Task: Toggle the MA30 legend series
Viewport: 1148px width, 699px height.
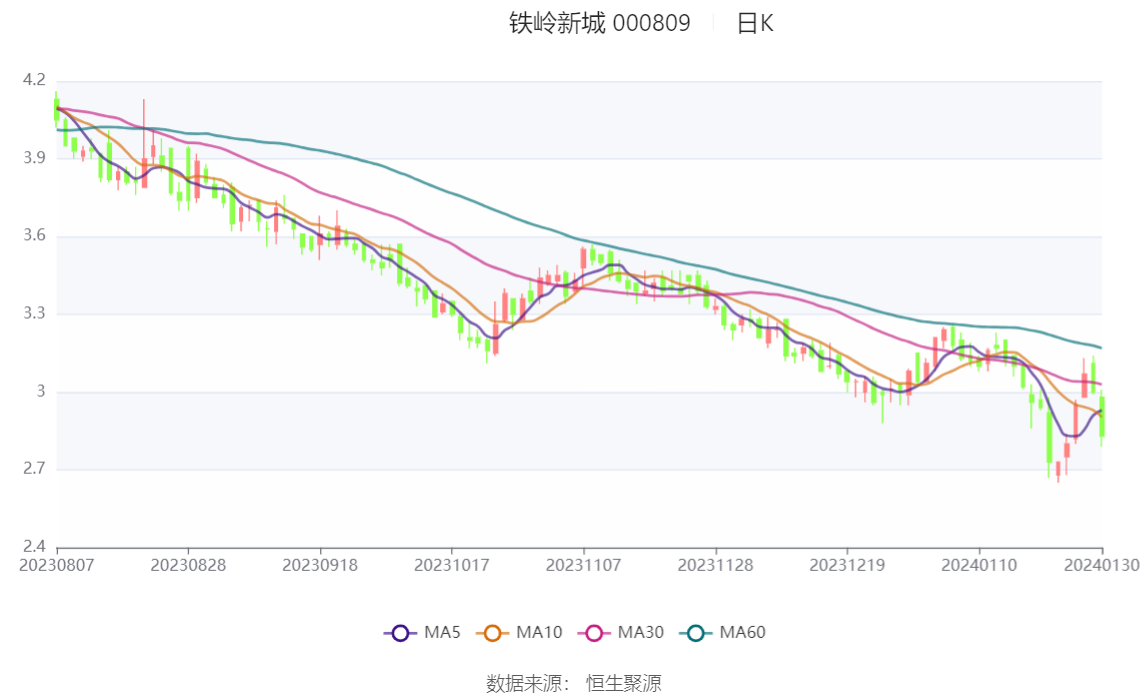Action: click(621, 632)
